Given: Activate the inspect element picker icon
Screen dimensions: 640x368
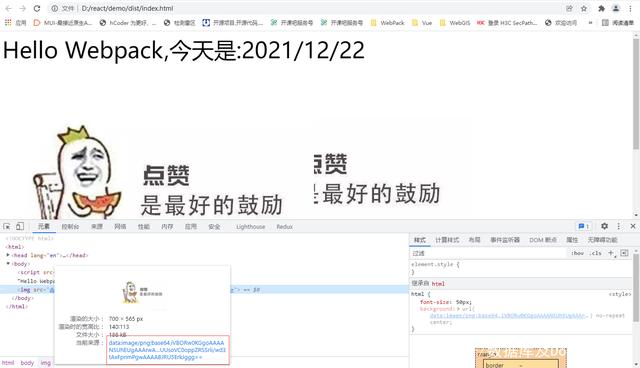Looking at the screenshot, I should coord(7,226).
